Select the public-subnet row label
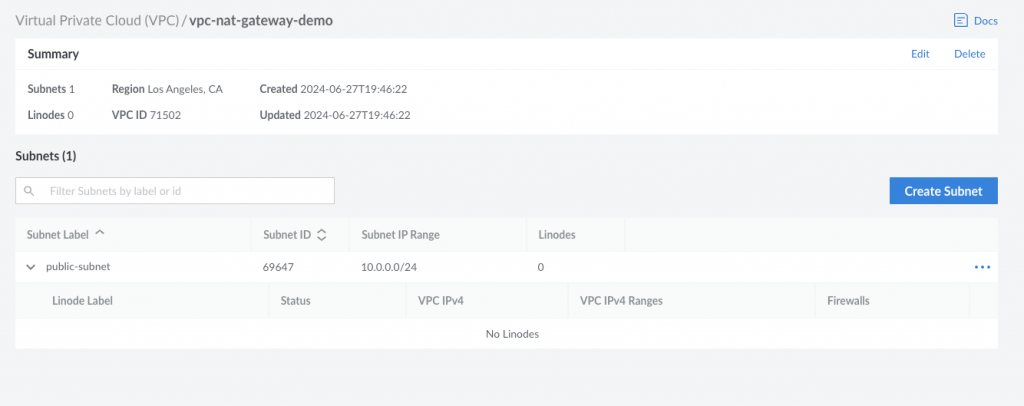Image resolution: width=1024 pixels, height=406 pixels. (x=79, y=267)
